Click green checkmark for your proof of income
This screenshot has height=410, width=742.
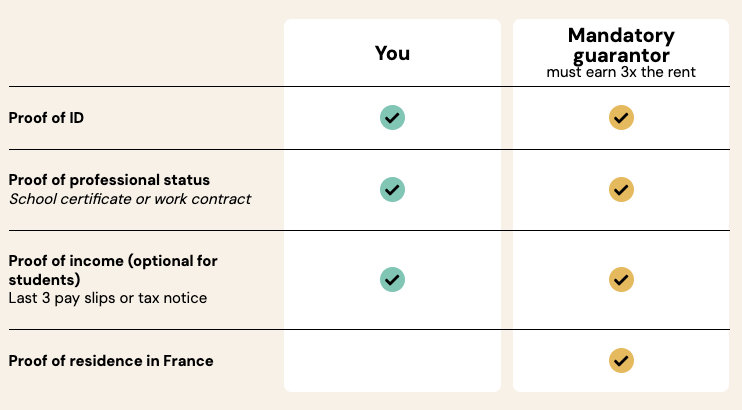pyautogui.click(x=392, y=279)
